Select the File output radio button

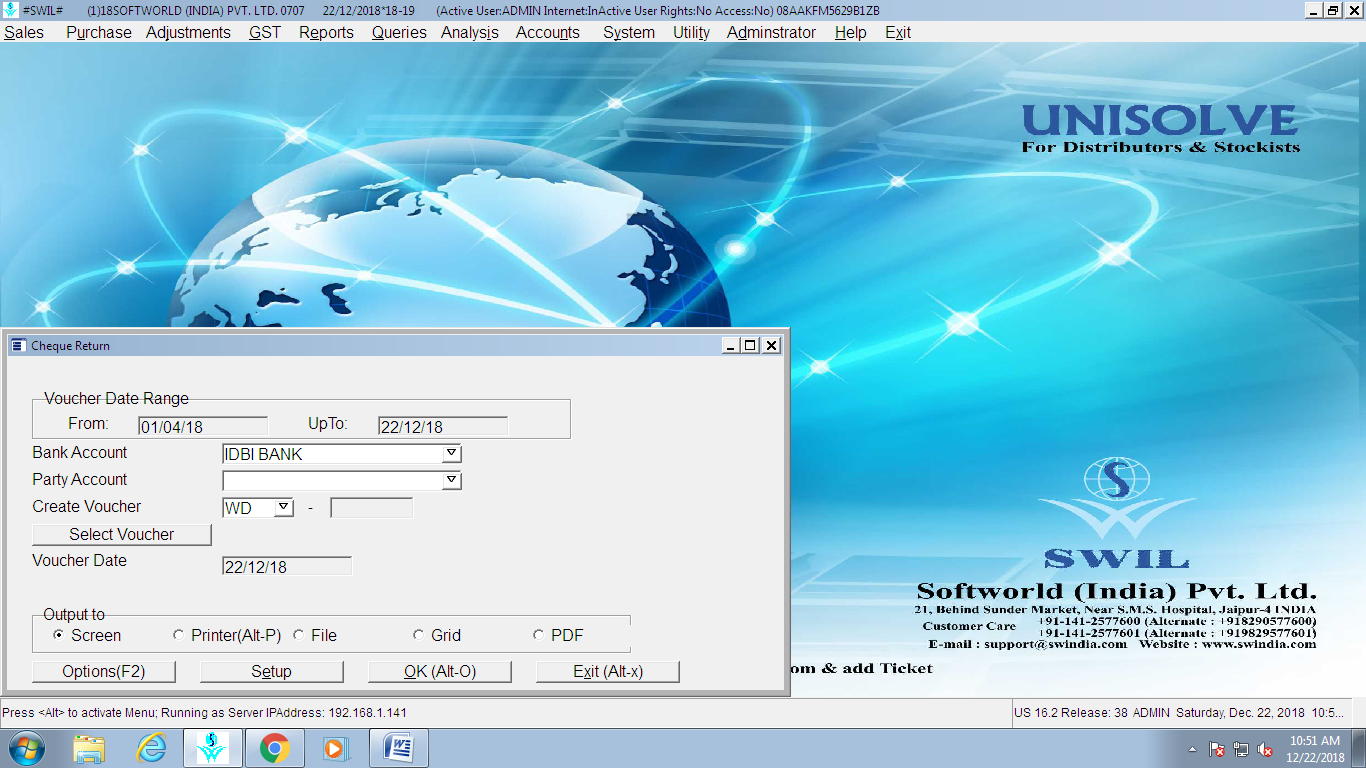point(299,635)
